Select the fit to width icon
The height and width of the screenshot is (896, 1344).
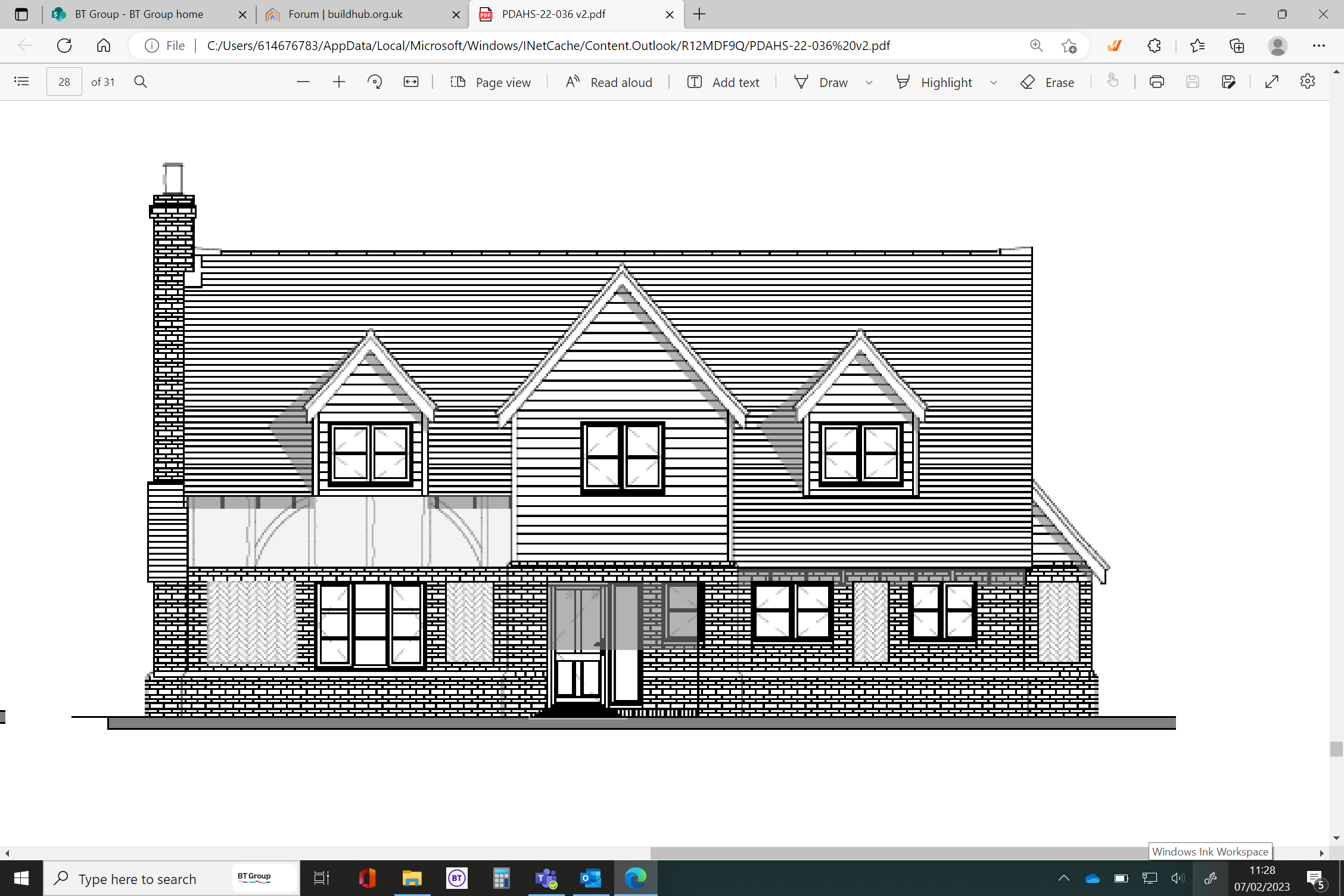(x=411, y=82)
